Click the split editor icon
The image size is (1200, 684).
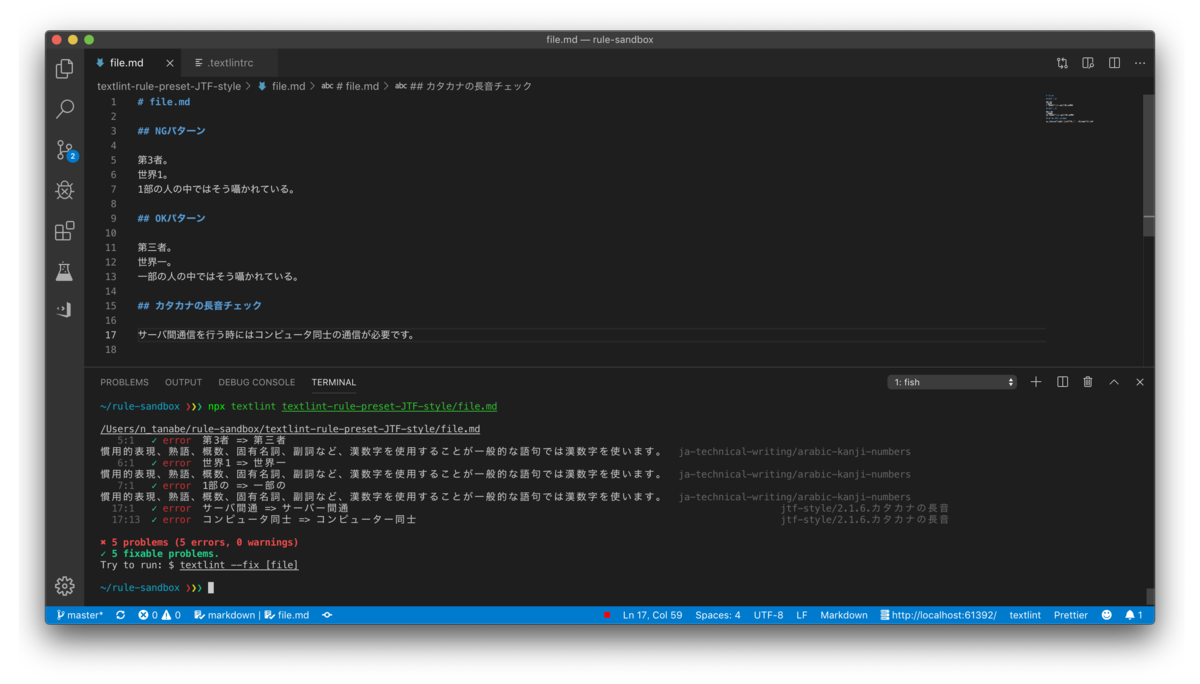[1114, 63]
